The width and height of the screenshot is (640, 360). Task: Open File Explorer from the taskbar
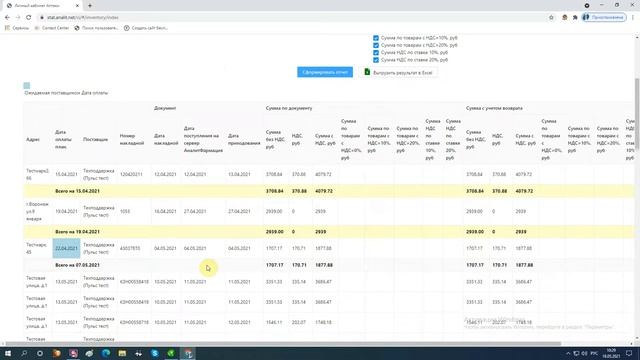pos(122,353)
